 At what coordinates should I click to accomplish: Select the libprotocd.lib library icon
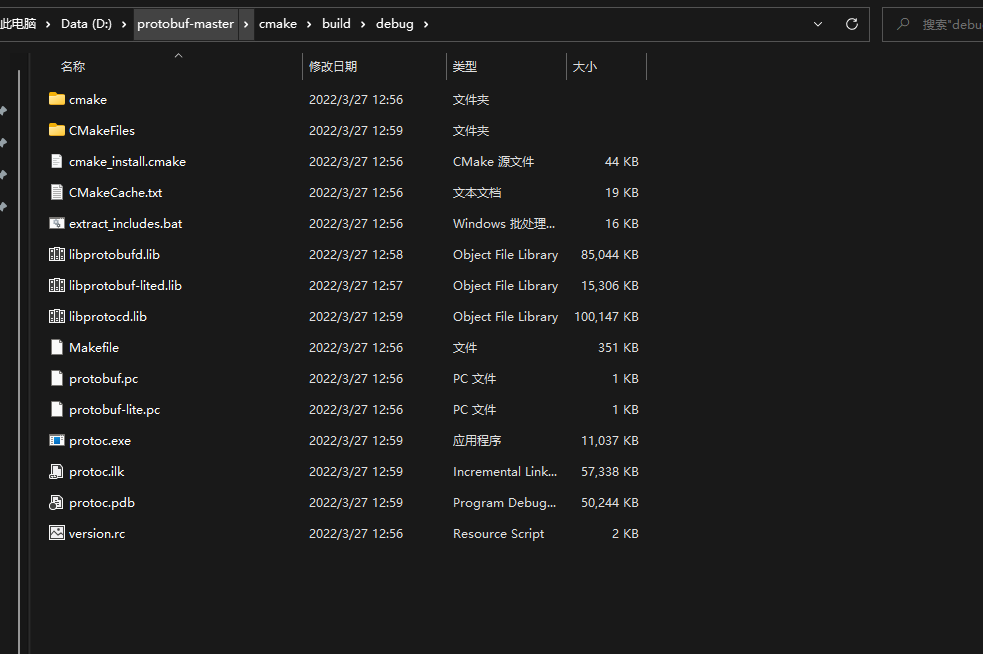pyautogui.click(x=56, y=316)
